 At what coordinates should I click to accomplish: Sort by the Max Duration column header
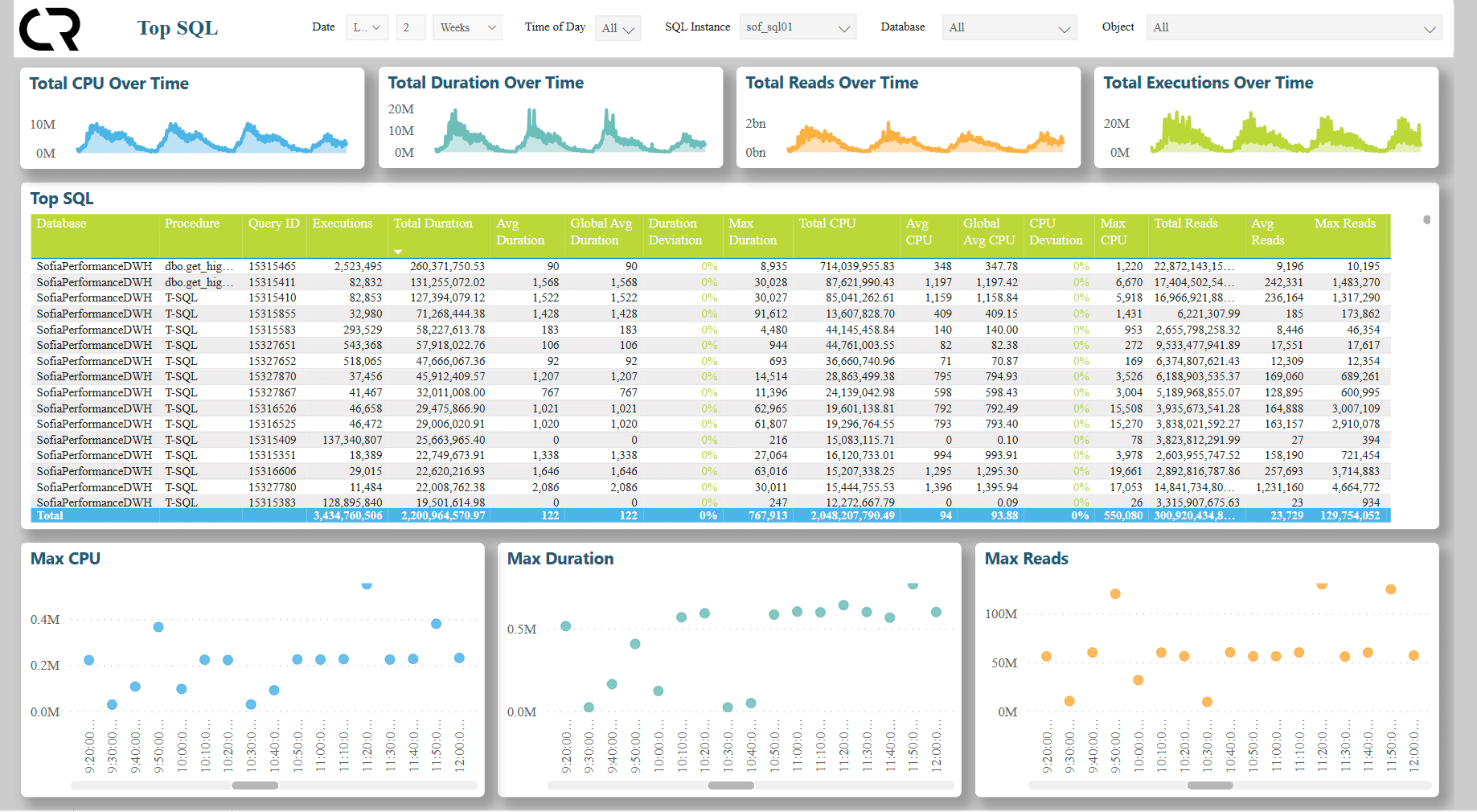pos(753,232)
